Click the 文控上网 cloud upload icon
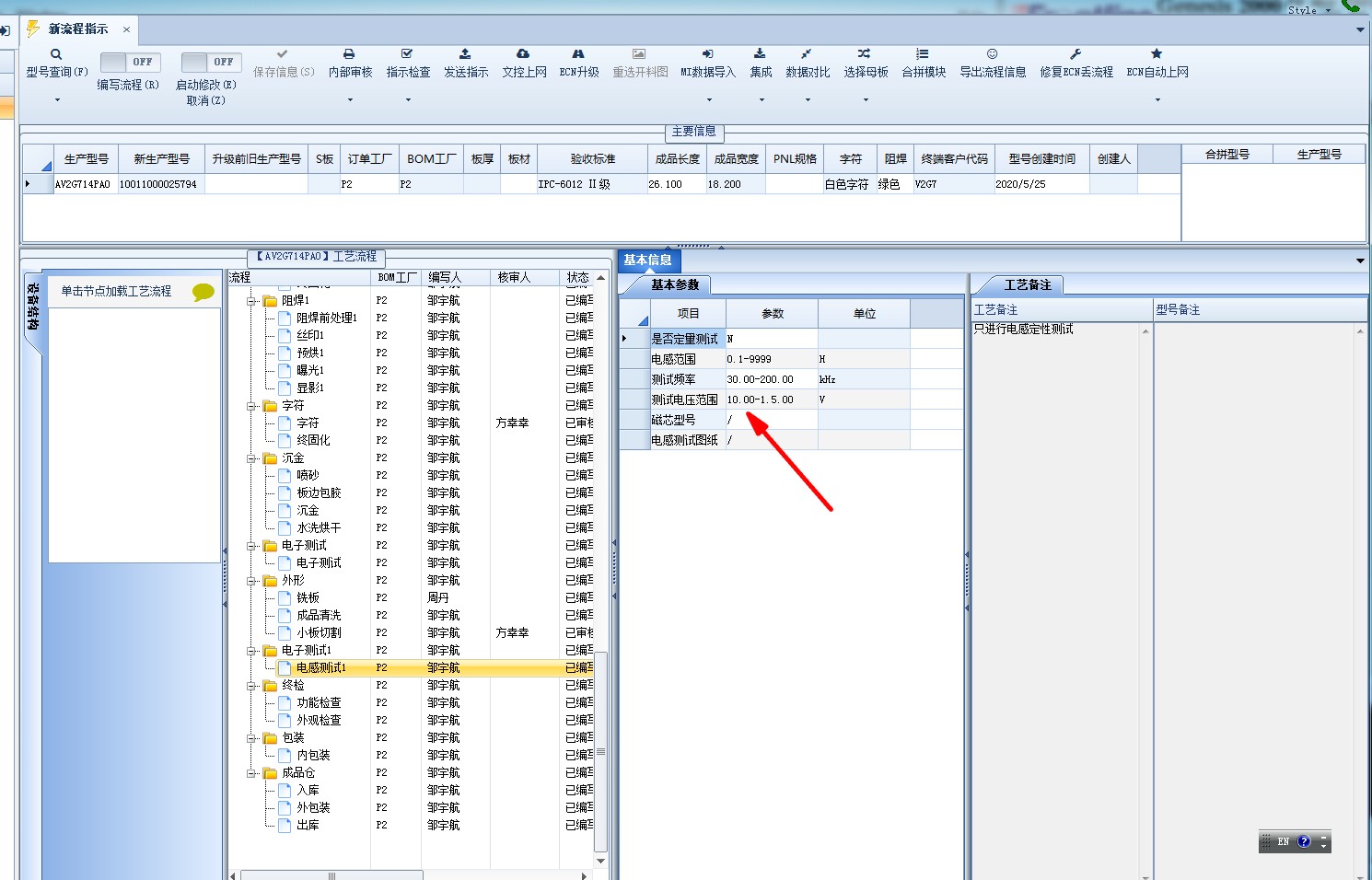This screenshot has width=1372, height=880. point(523,54)
